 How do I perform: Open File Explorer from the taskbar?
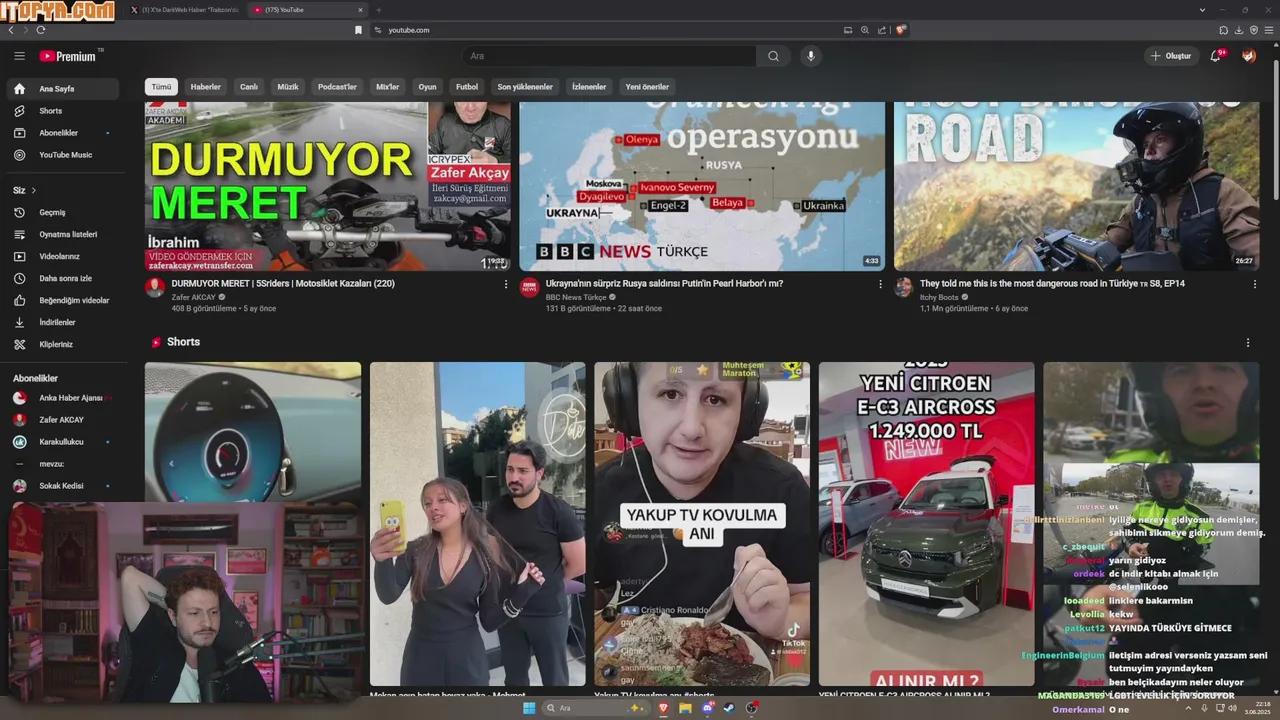[x=685, y=708]
